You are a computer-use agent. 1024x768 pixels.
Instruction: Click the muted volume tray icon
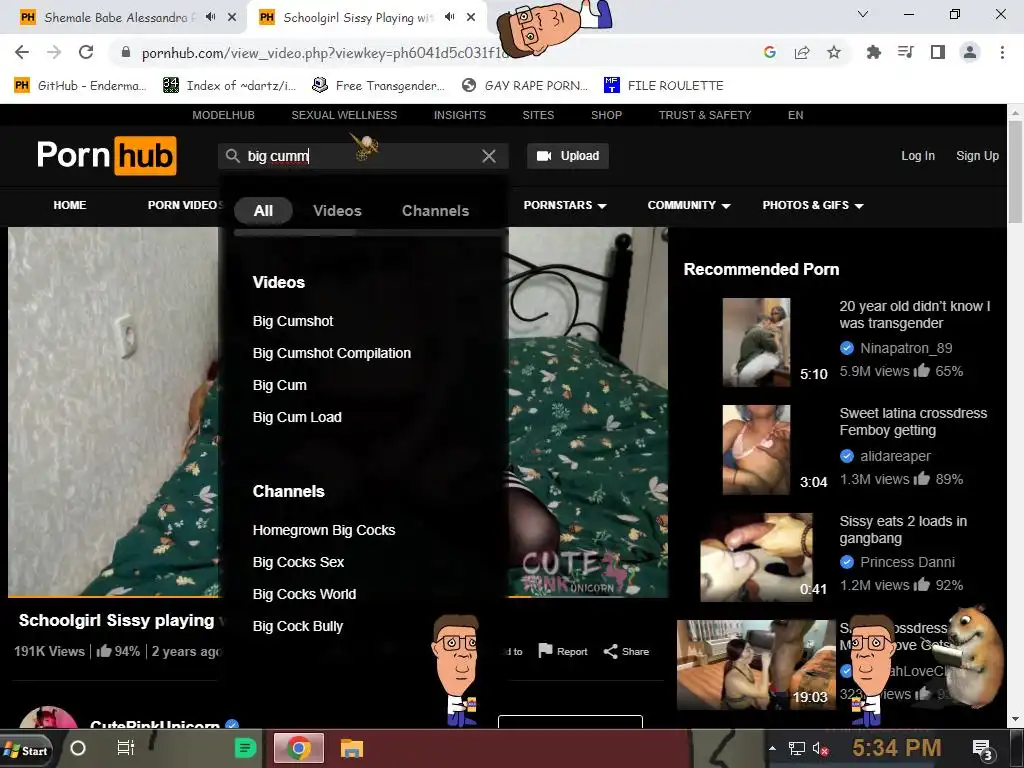820,748
